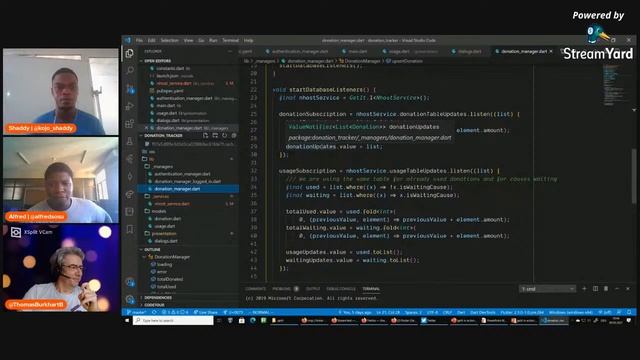Viewport: 640px width, 360px height.
Task: Open the Selection menu
Action: [169, 40]
